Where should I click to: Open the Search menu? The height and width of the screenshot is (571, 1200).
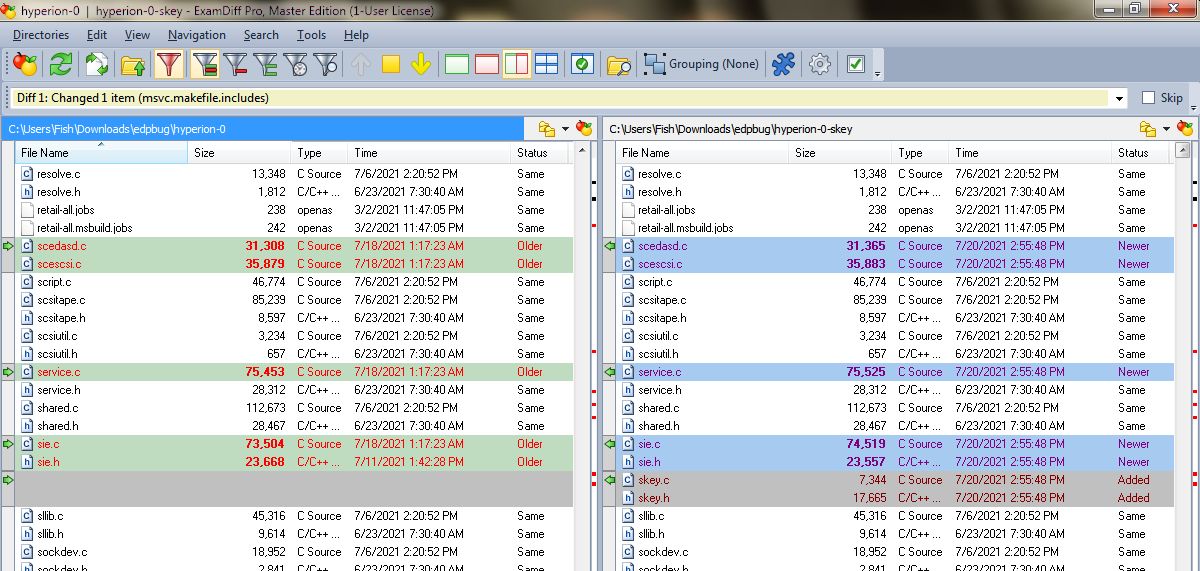[x=261, y=35]
